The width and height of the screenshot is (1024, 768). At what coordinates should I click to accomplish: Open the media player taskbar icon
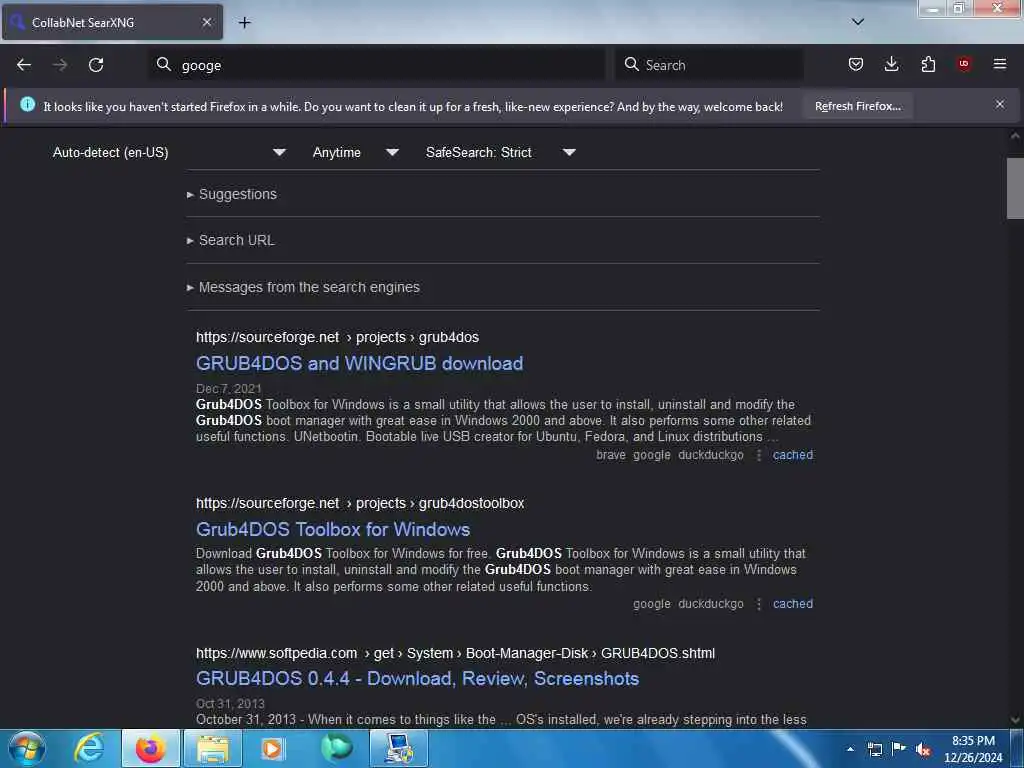tap(272, 748)
